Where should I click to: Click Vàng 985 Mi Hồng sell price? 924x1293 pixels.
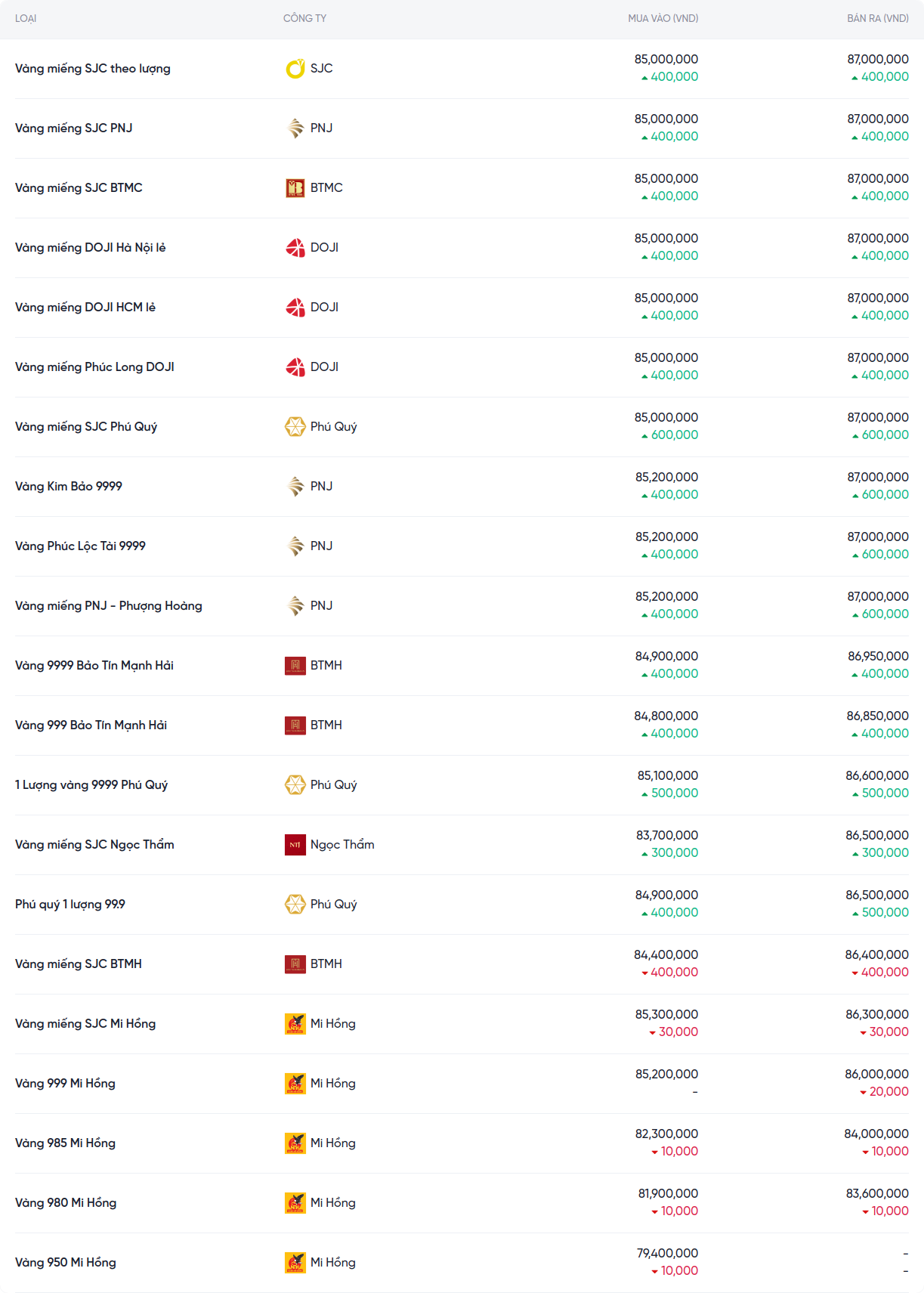[876, 1134]
